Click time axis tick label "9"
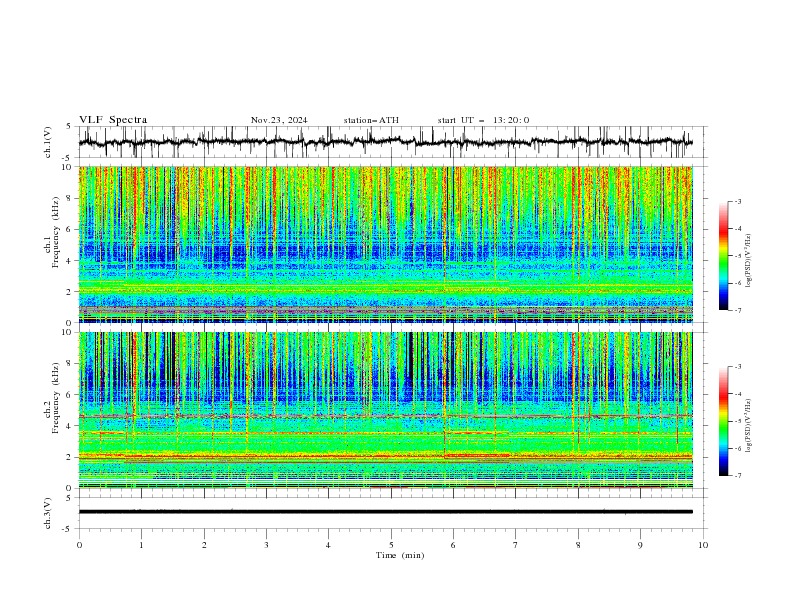 640,545
